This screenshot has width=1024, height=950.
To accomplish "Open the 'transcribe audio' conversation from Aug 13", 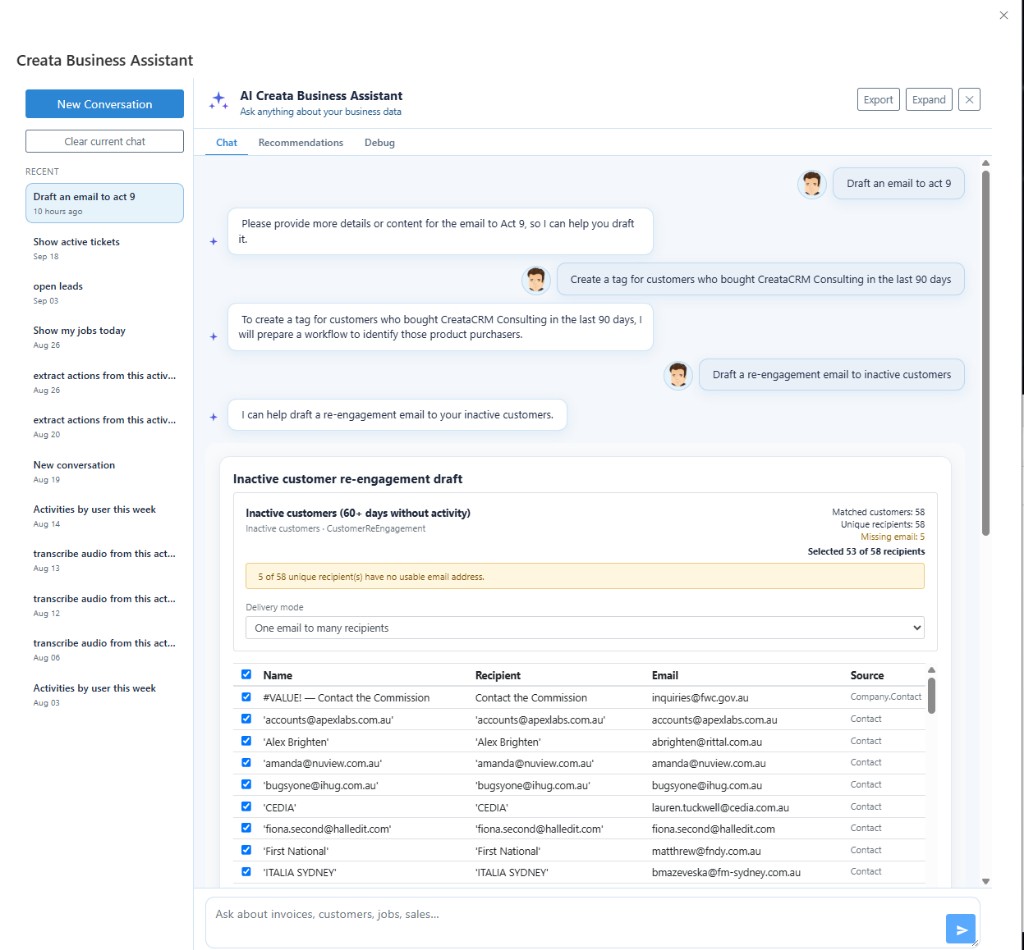I will [x=104, y=560].
